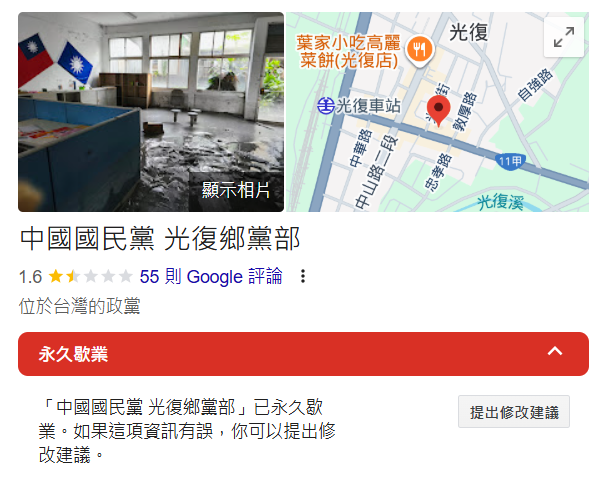The image size is (599, 487).
Task: Click the 中國國民黨 光復鄉黨部 title
Action: click(160, 239)
